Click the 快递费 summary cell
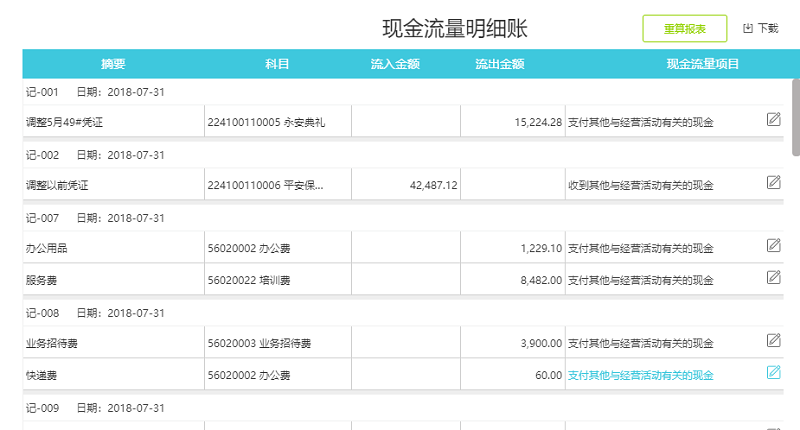Viewport: 800px width, 430px height. [114, 375]
